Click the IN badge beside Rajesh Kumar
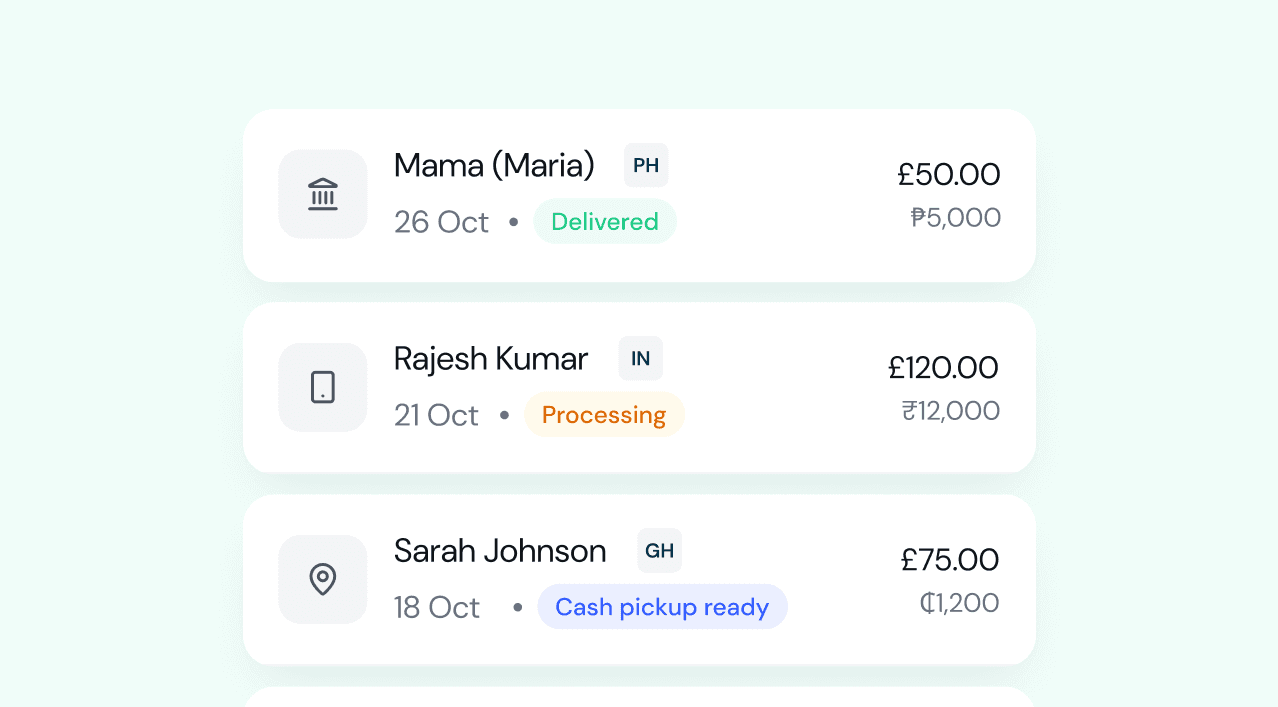The image size is (1278, 707). (x=640, y=358)
